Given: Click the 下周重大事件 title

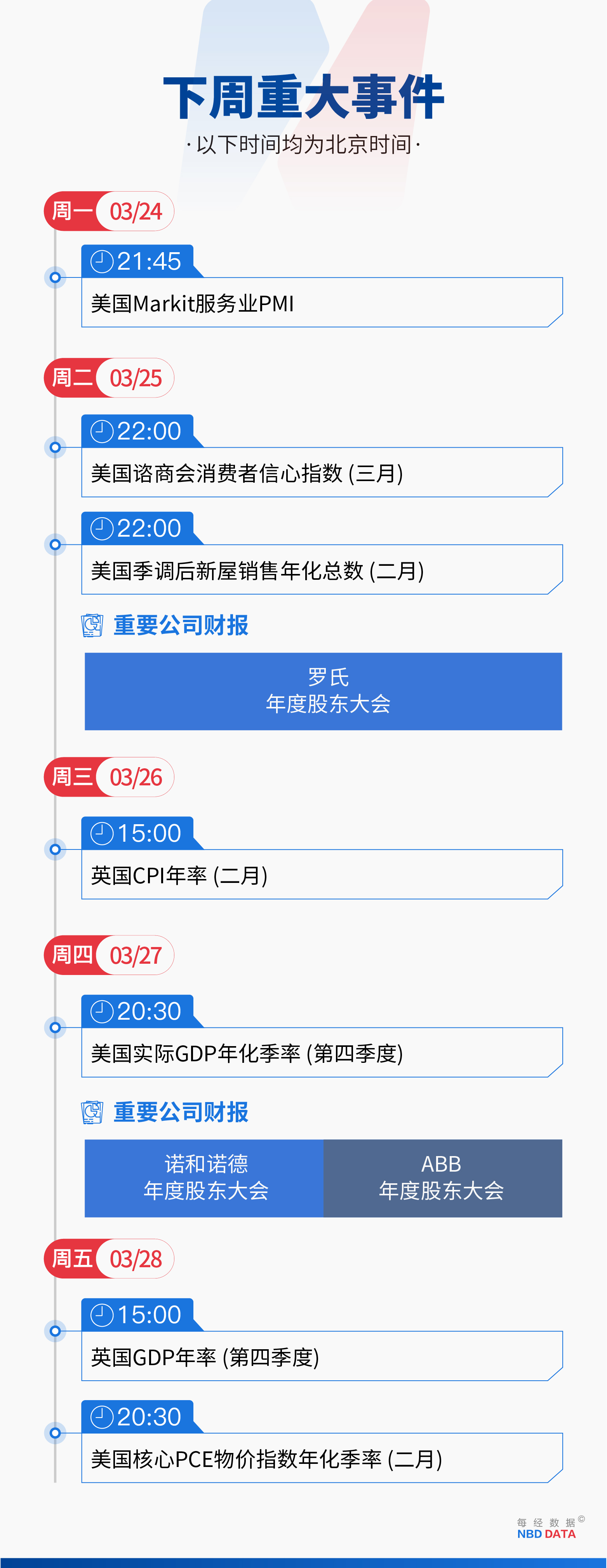Looking at the screenshot, I should [x=304, y=98].
